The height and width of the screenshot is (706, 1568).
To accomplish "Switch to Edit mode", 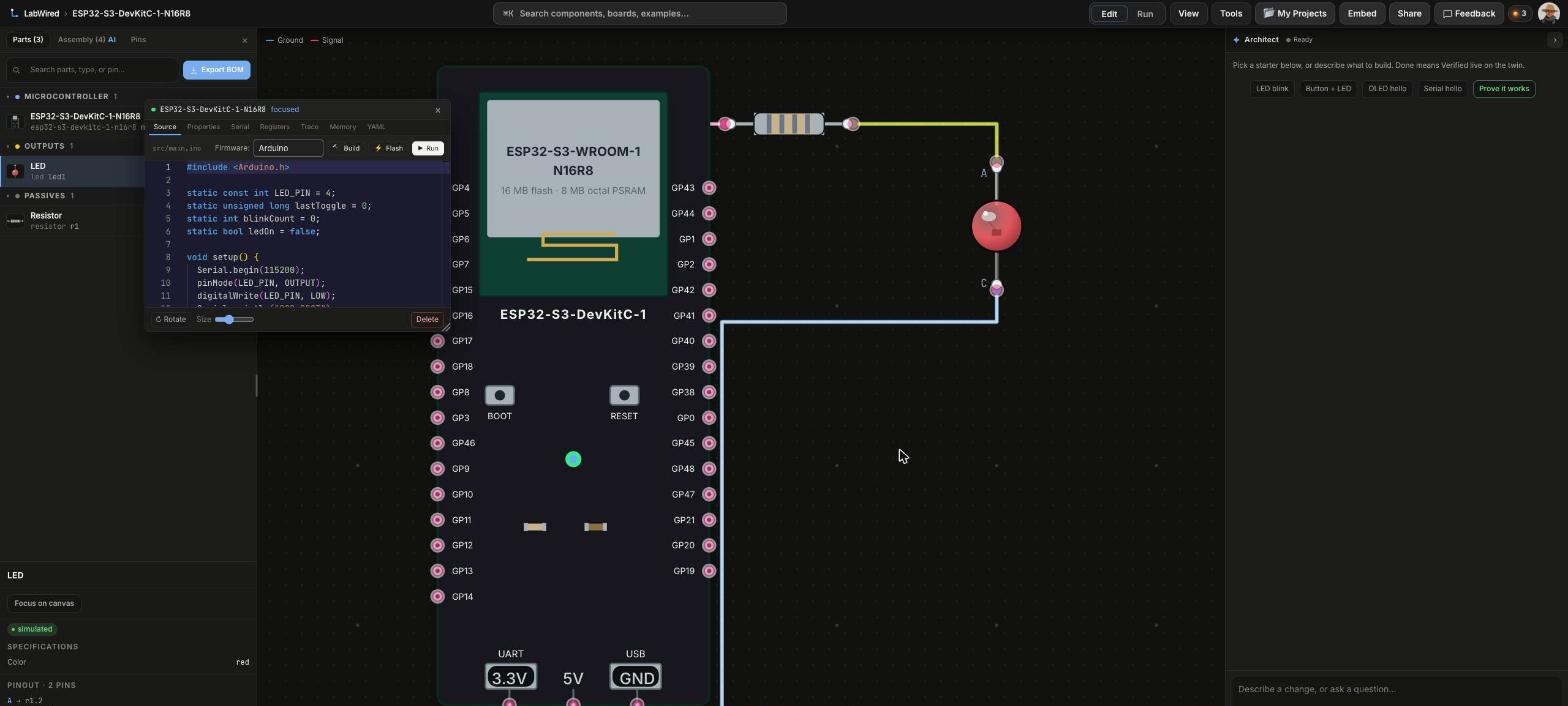I will click(x=1109, y=14).
